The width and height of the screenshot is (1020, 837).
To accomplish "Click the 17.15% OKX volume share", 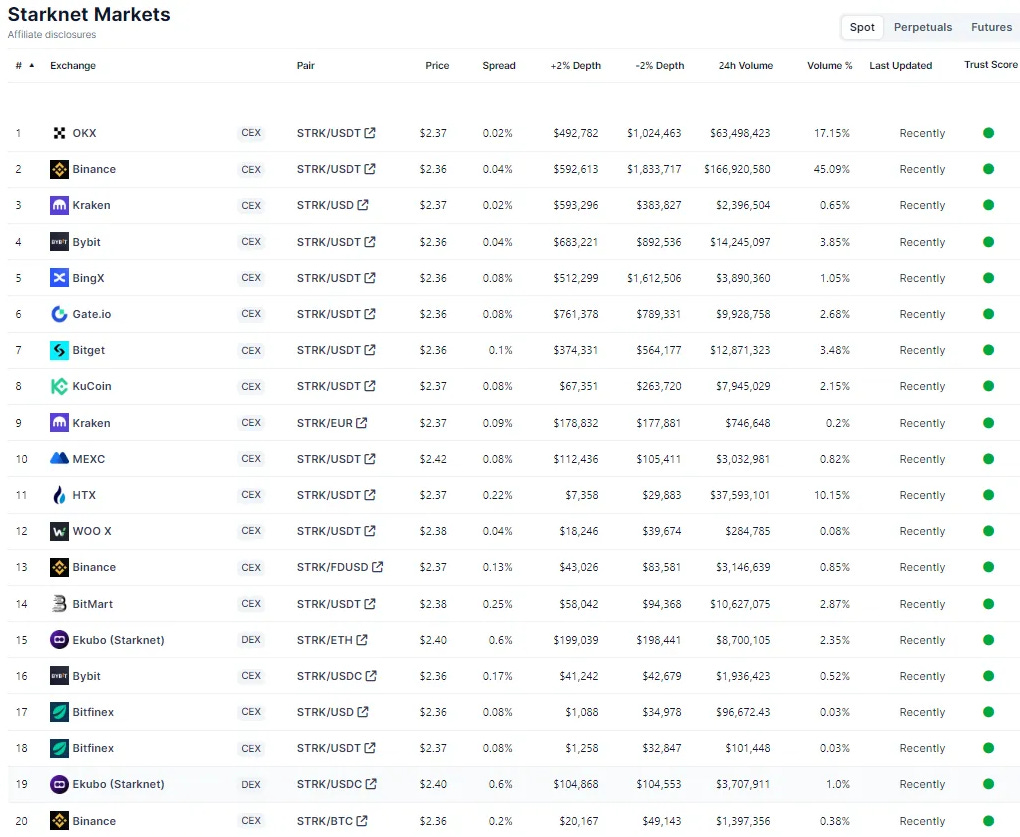I will 831,133.
